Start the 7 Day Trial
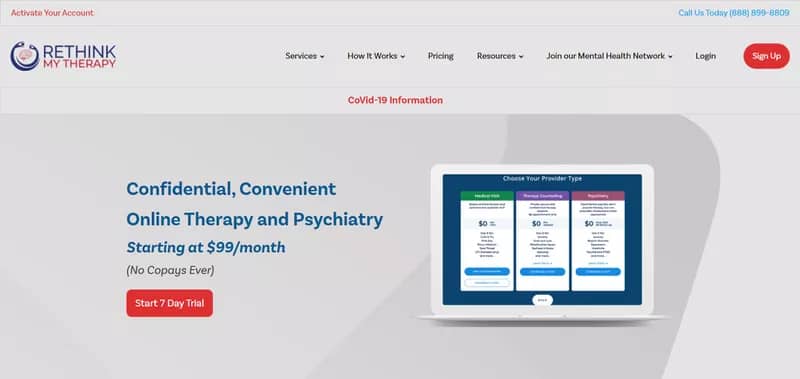Viewport: 800px width, 379px height. pyautogui.click(x=170, y=303)
